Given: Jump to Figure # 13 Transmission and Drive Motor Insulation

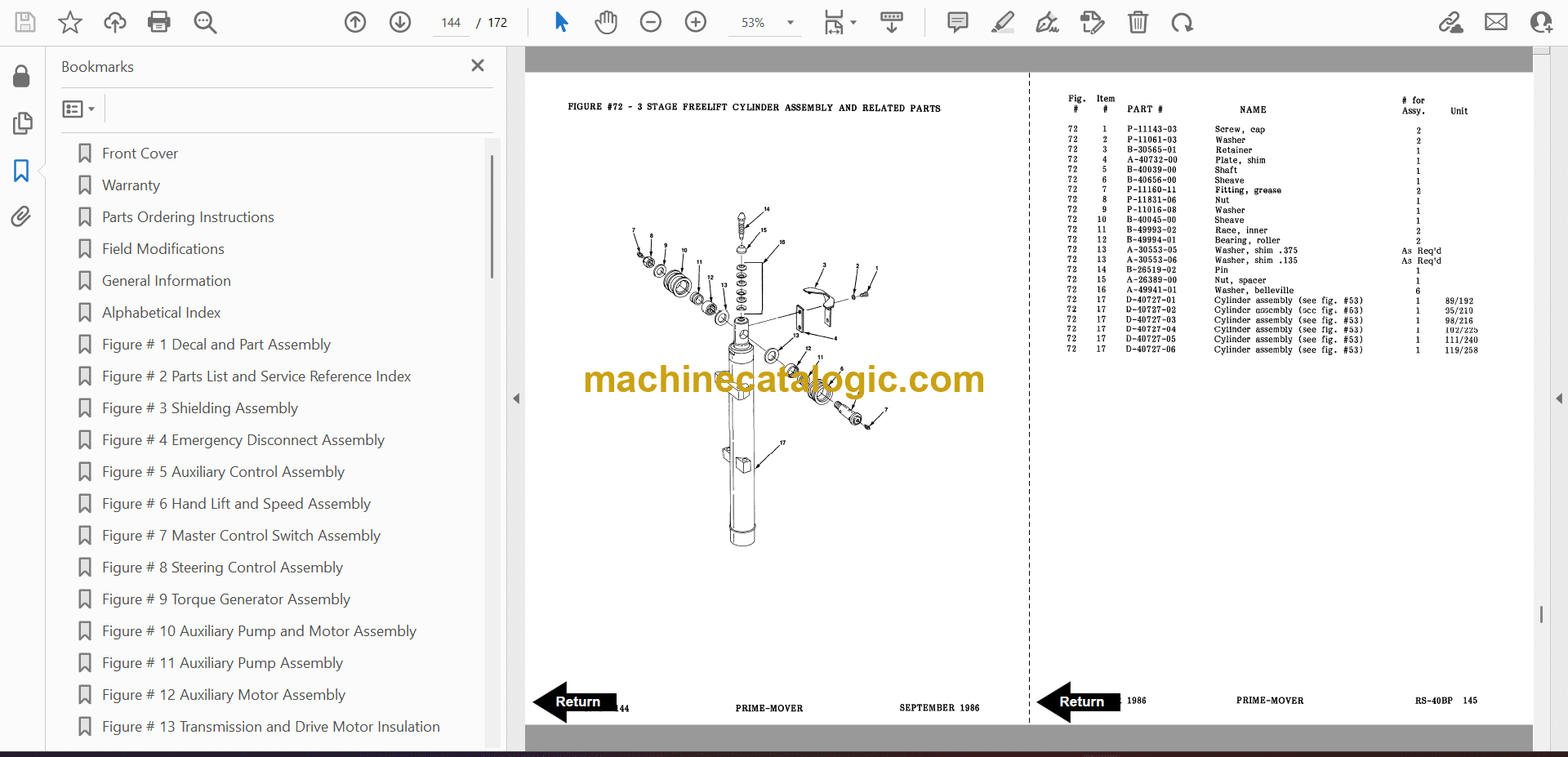Looking at the screenshot, I should tap(270, 727).
